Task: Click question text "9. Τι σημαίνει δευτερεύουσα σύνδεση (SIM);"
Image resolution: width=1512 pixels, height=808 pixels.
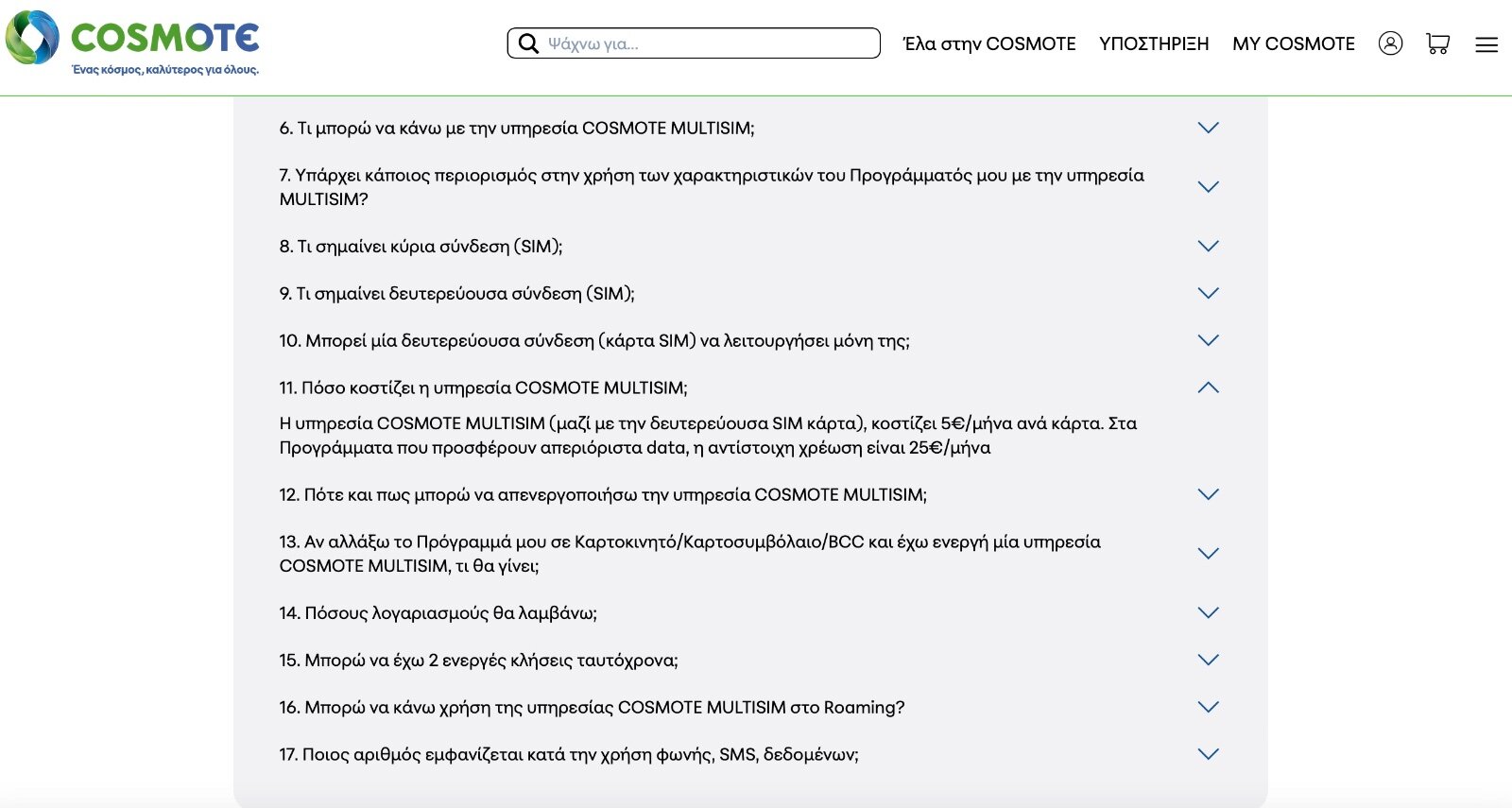Action: pos(456,294)
